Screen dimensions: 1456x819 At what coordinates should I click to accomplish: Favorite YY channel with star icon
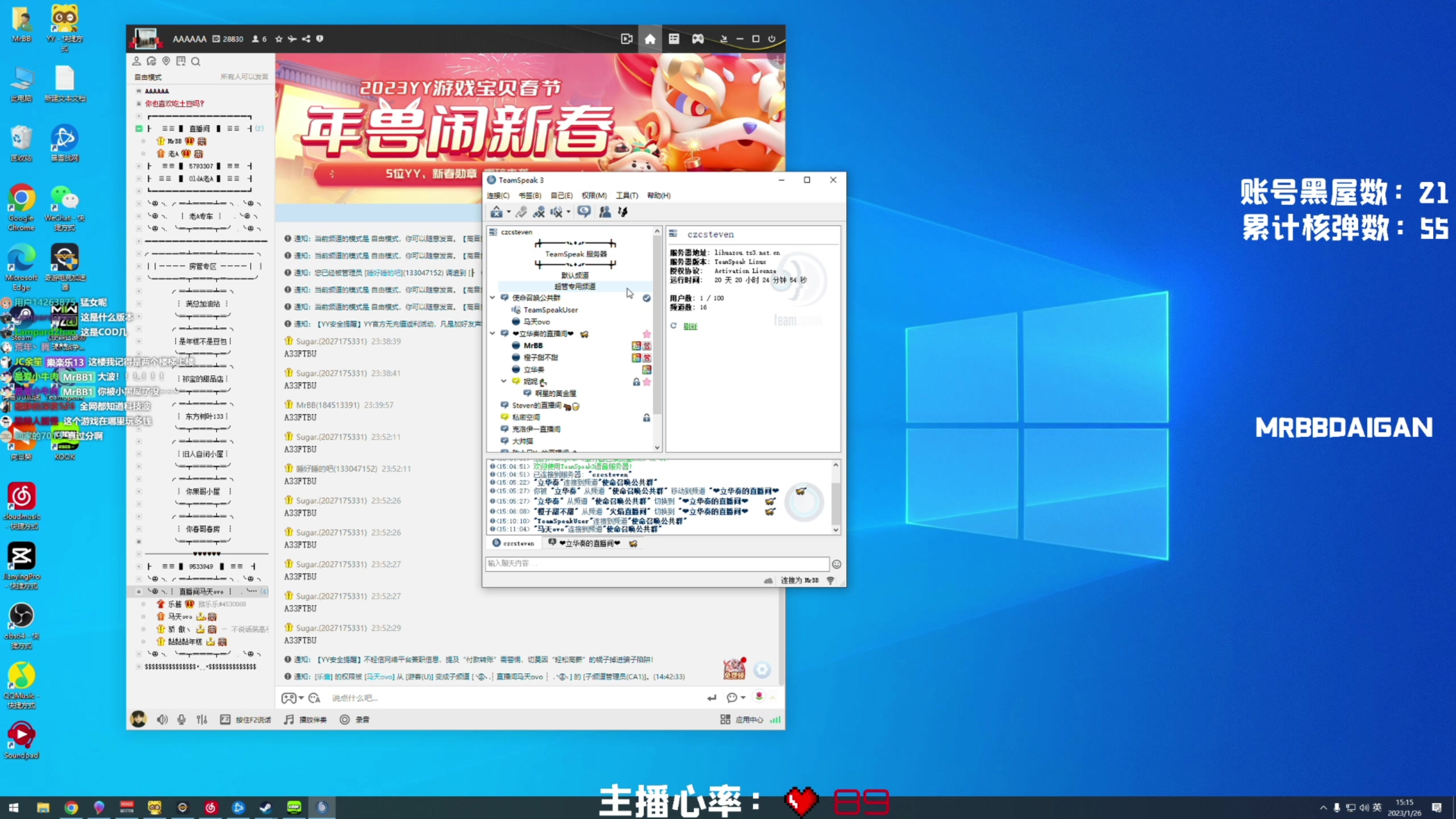[x=279, y=39]
